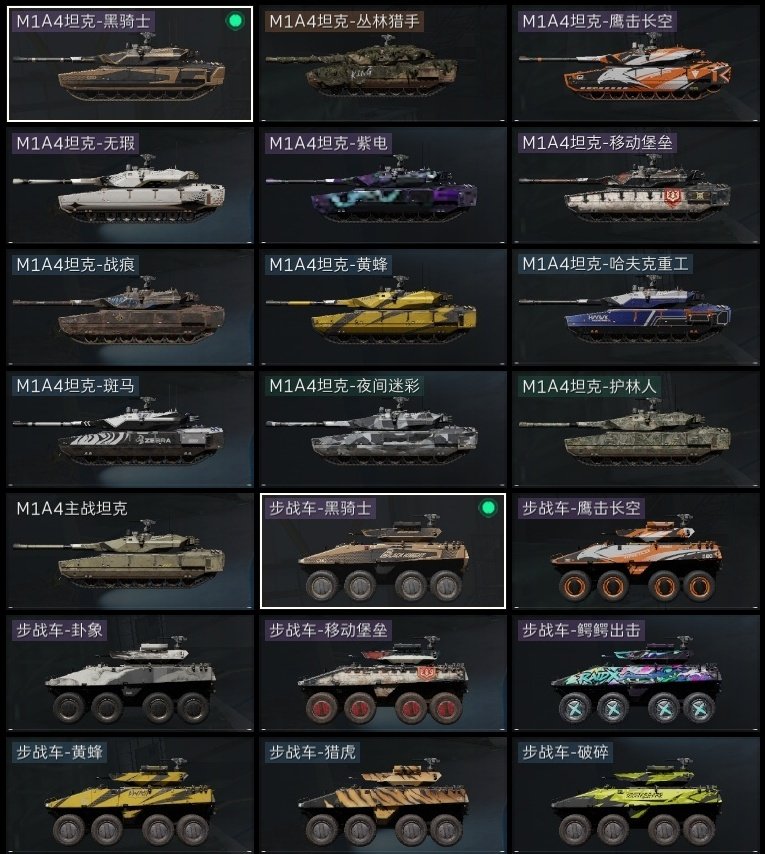The width and height of the screenshot is (765, 854).
Task: Pick the tiger-striped 步战车-猎虎 skin
Action: pyautogui.click(x=383, y=795)
